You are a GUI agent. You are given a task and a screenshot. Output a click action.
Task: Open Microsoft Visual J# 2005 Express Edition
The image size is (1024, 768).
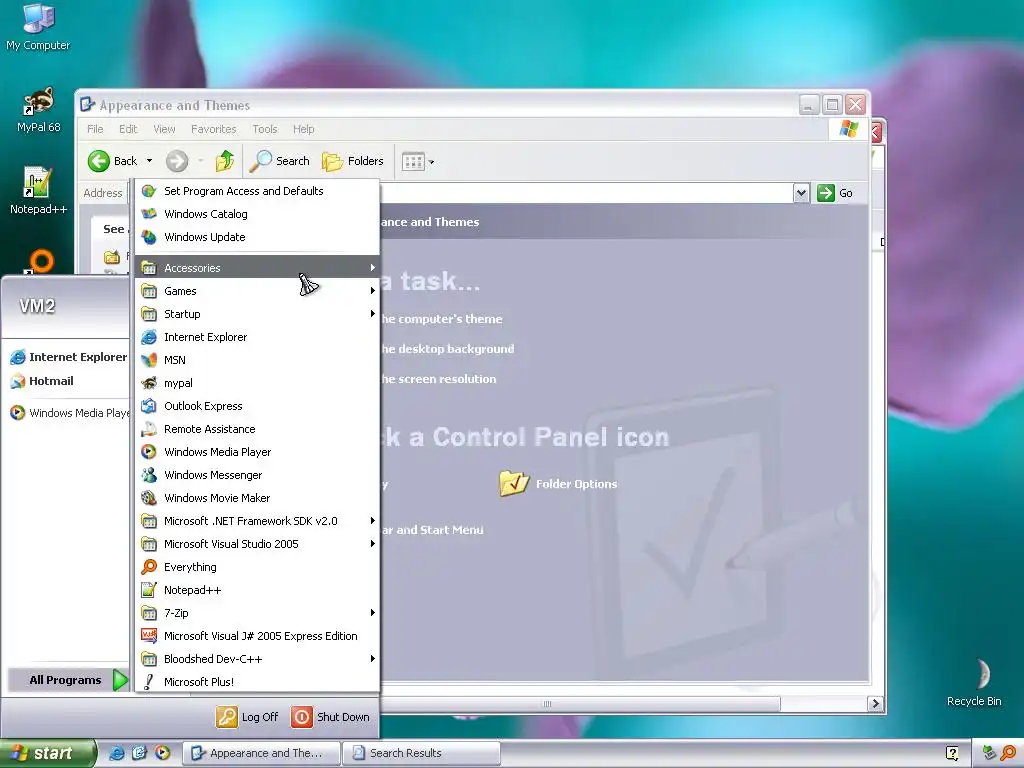[257, 636]
